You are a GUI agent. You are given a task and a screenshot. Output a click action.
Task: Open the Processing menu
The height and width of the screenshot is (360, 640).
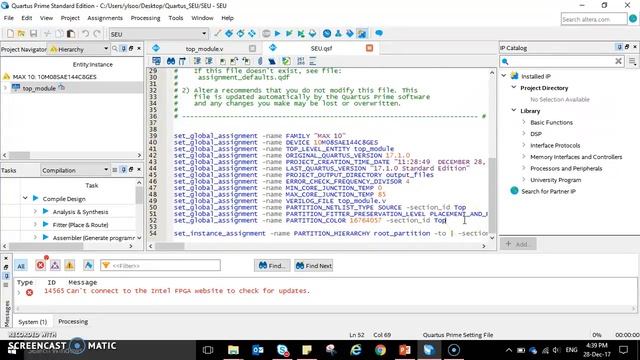pos(145,18)
